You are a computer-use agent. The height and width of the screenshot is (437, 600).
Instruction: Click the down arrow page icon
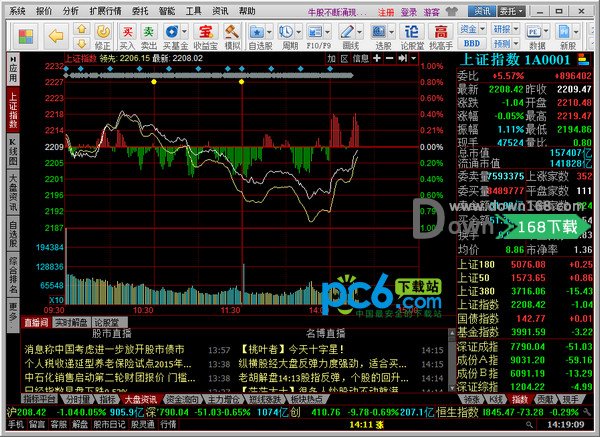pyautogui.click(x=82, y=43)
